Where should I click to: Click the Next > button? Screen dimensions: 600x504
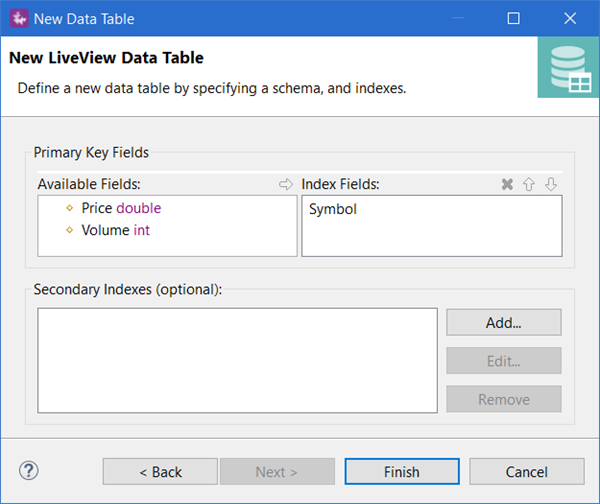(x=277, y=472)
